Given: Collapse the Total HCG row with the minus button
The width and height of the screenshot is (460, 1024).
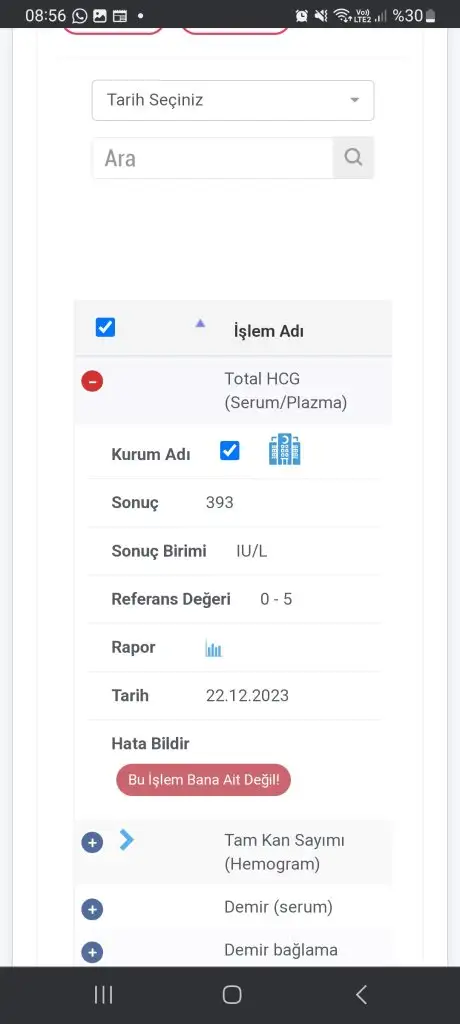Looking at the screenshot, I should click(x=92, y=381).
